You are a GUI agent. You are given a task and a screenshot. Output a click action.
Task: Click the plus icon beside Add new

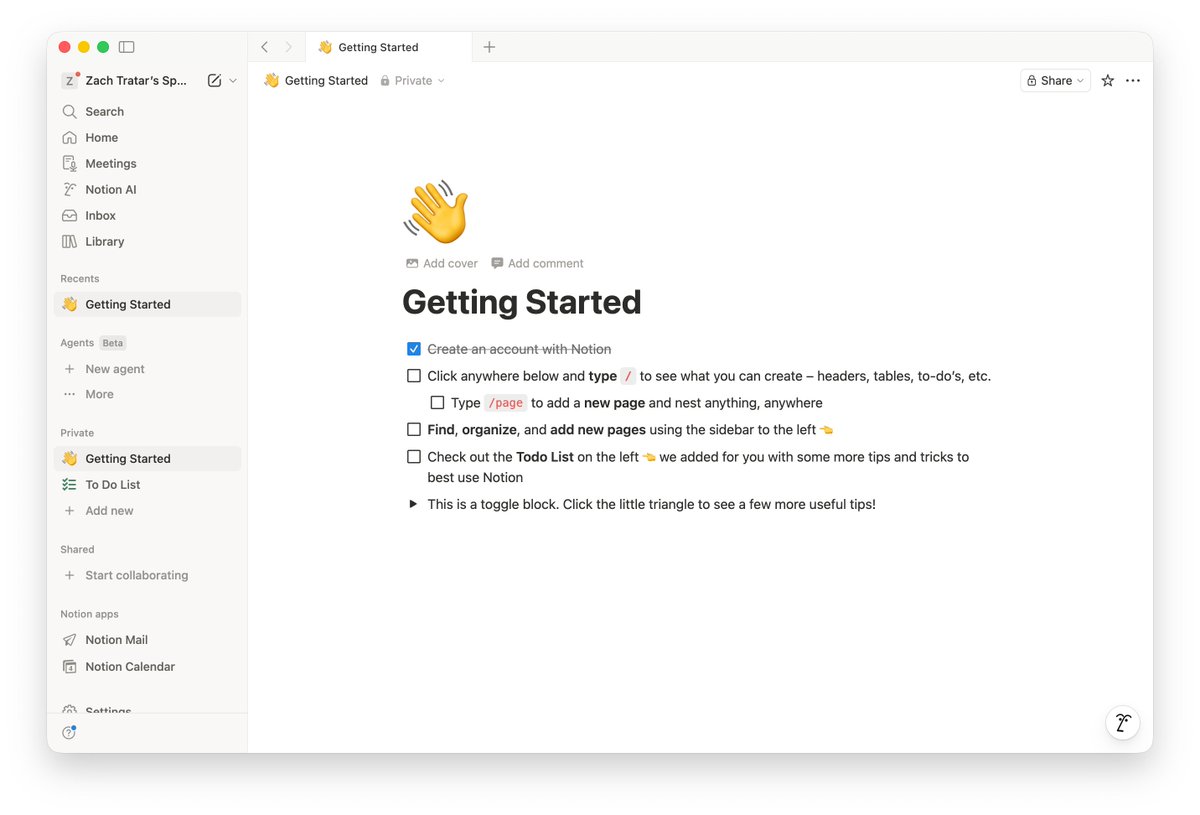[69, 511]
